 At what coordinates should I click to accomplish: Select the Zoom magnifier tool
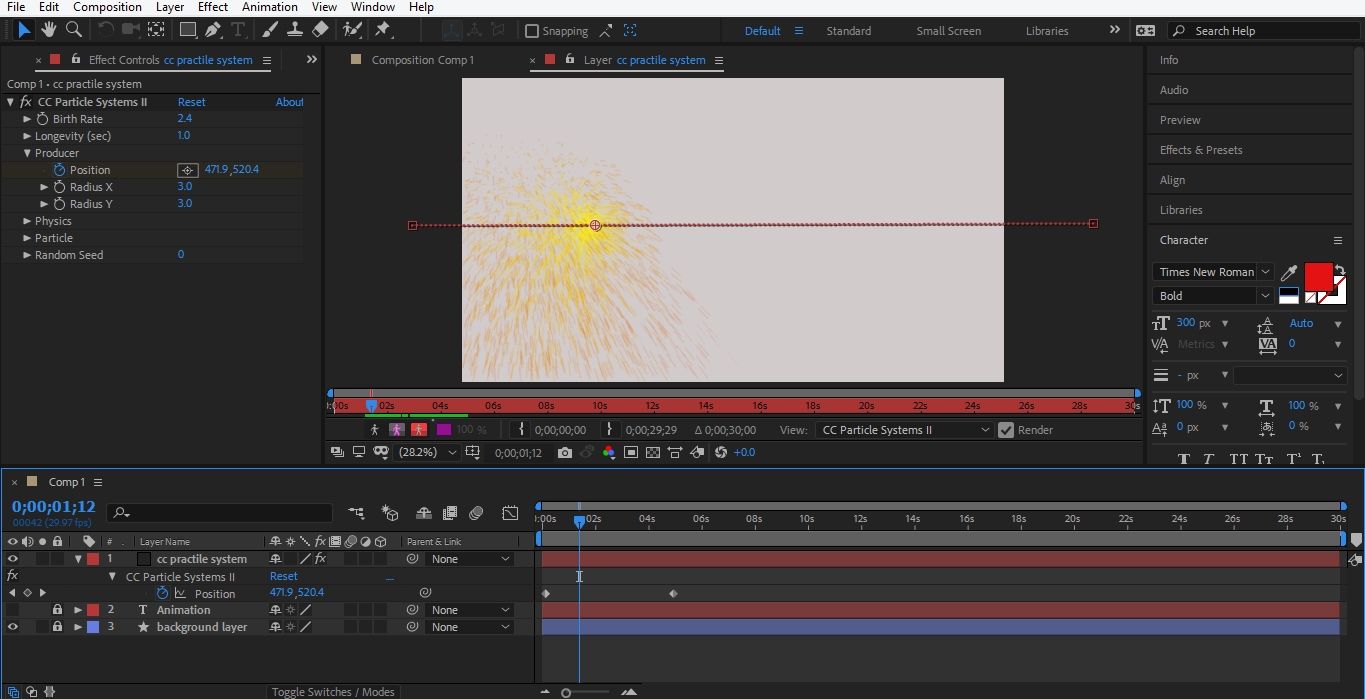click(x=73, y=30)
